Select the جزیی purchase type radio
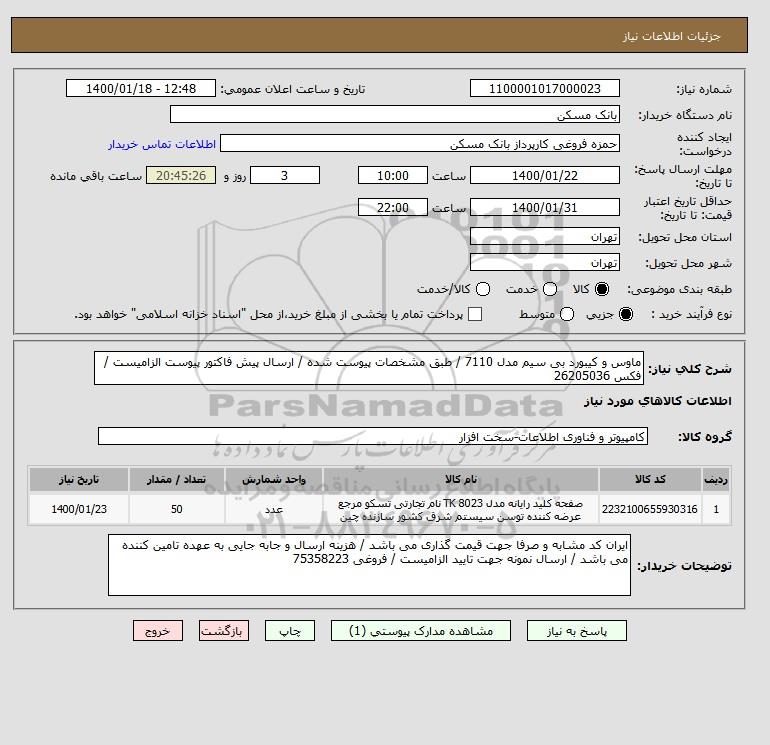The height and width of the screenshot is (745, 770). coord(626,314)
